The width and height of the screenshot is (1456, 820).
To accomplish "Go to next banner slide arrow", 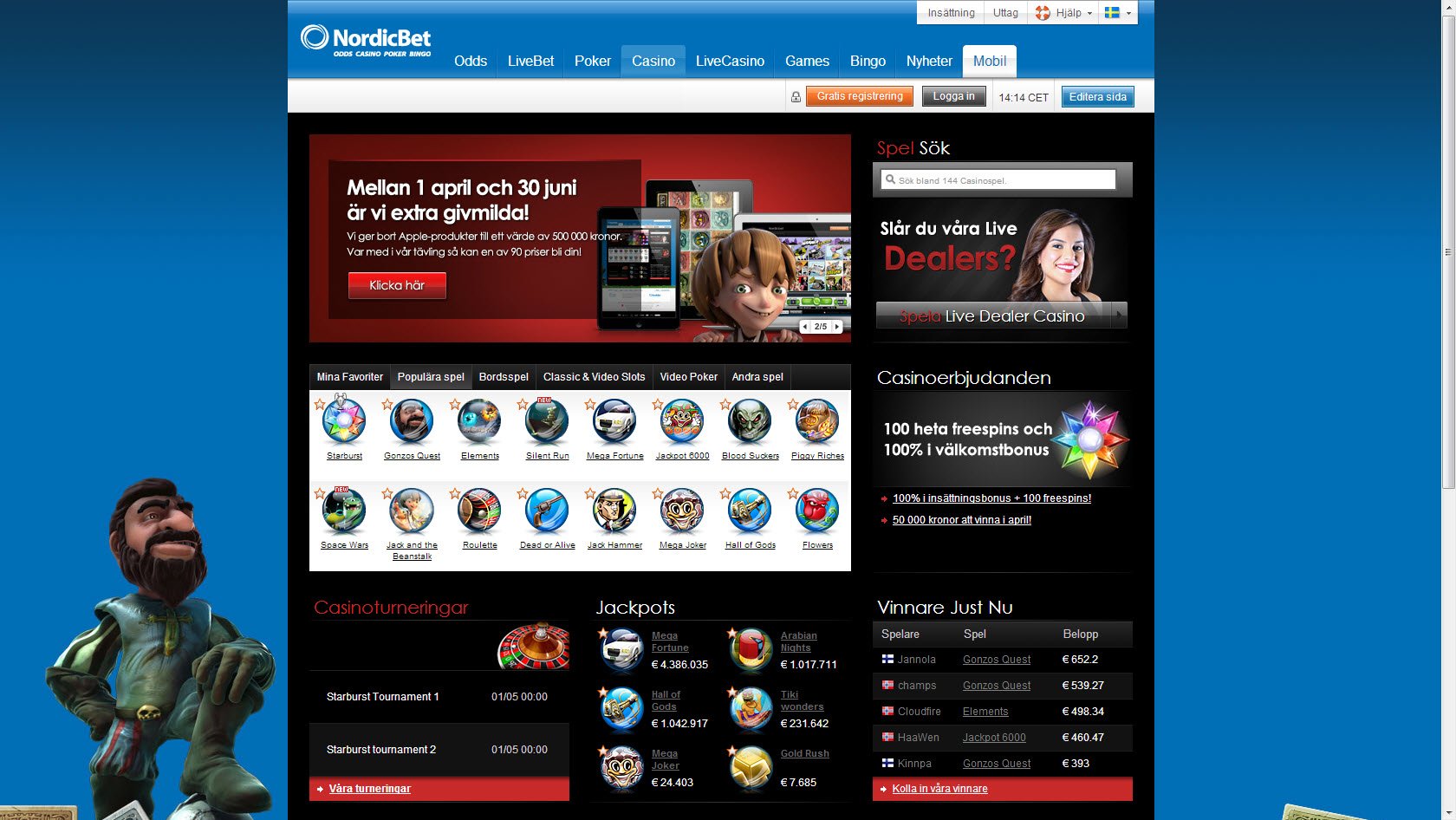I will pyautogui.click(x=837, y=327).
